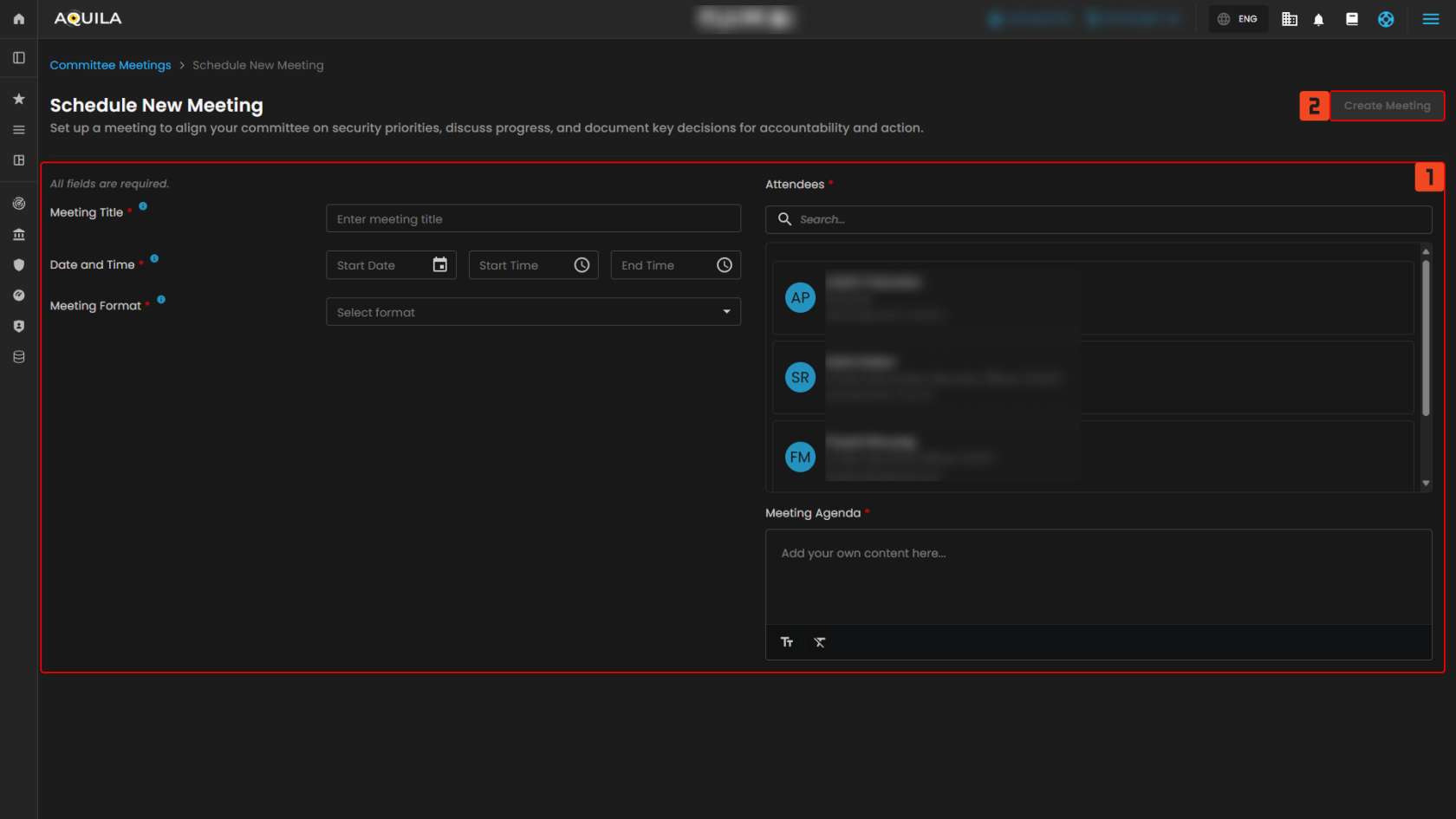Go to Committee Meetings breadcrumb link

(110, 65)
